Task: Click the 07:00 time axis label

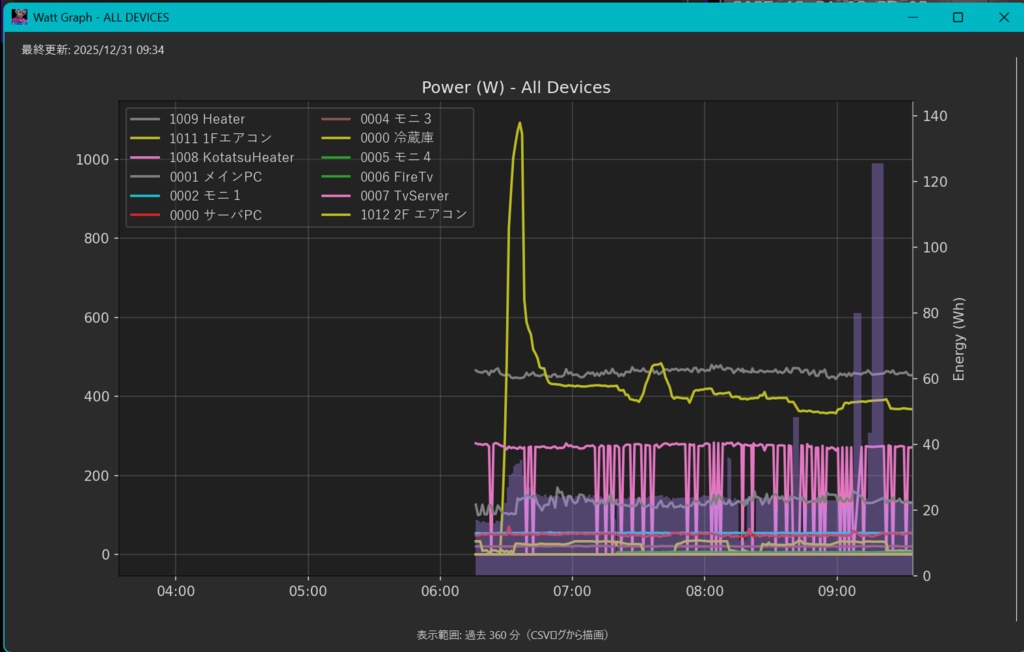Action: click(572, 591)
